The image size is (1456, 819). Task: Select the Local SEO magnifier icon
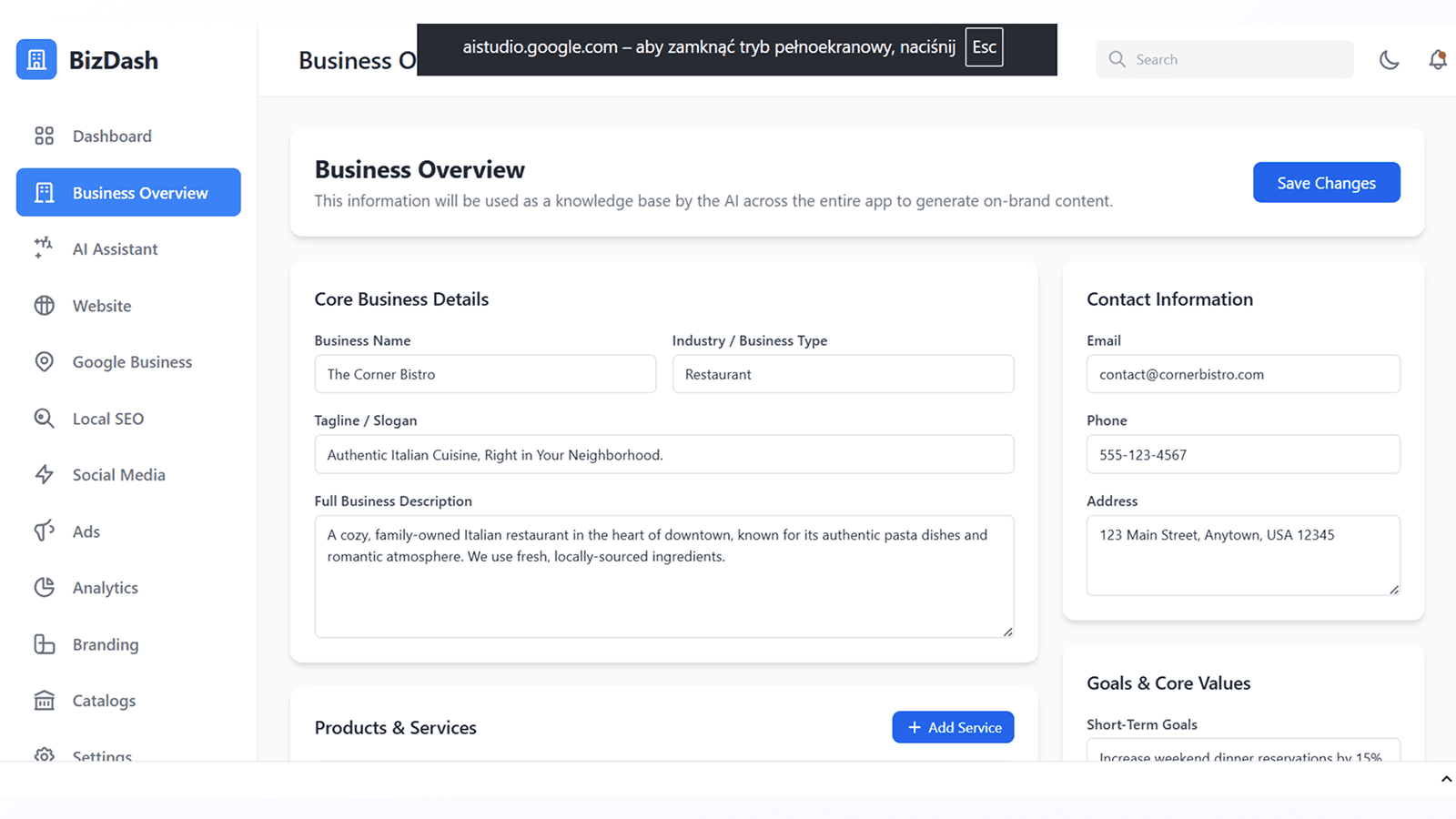(x=44, y=418)
